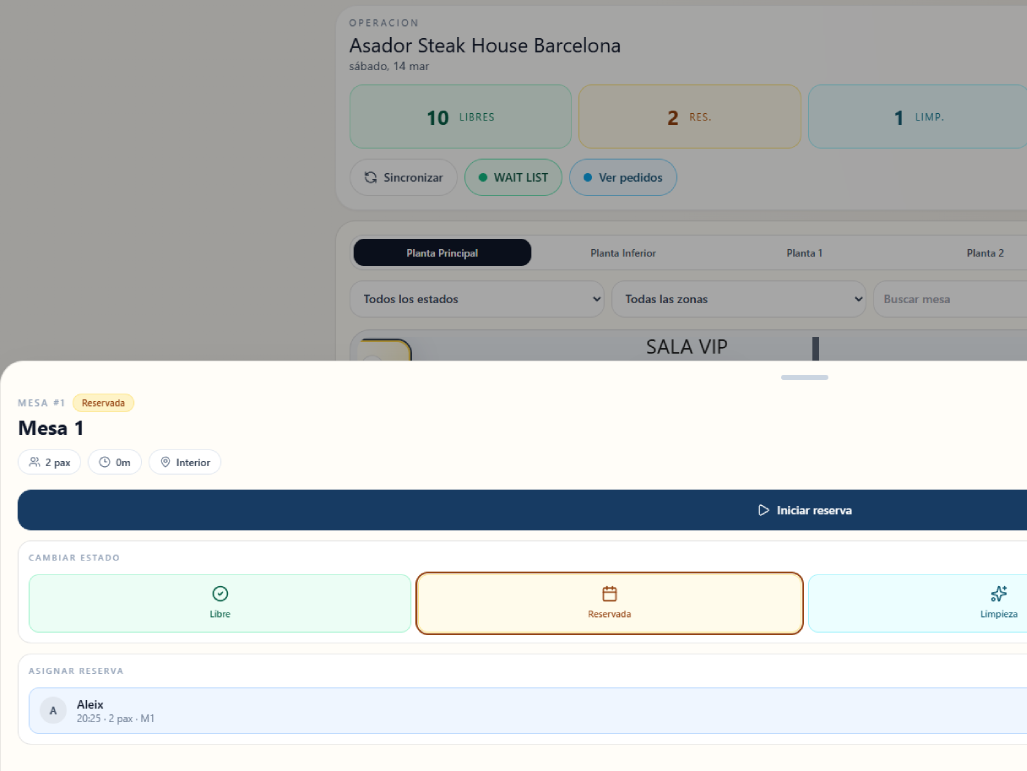Screen dimensions: 1027x771
Task: Grab the bottom sheet drag handle
Action: click(804, 377)
